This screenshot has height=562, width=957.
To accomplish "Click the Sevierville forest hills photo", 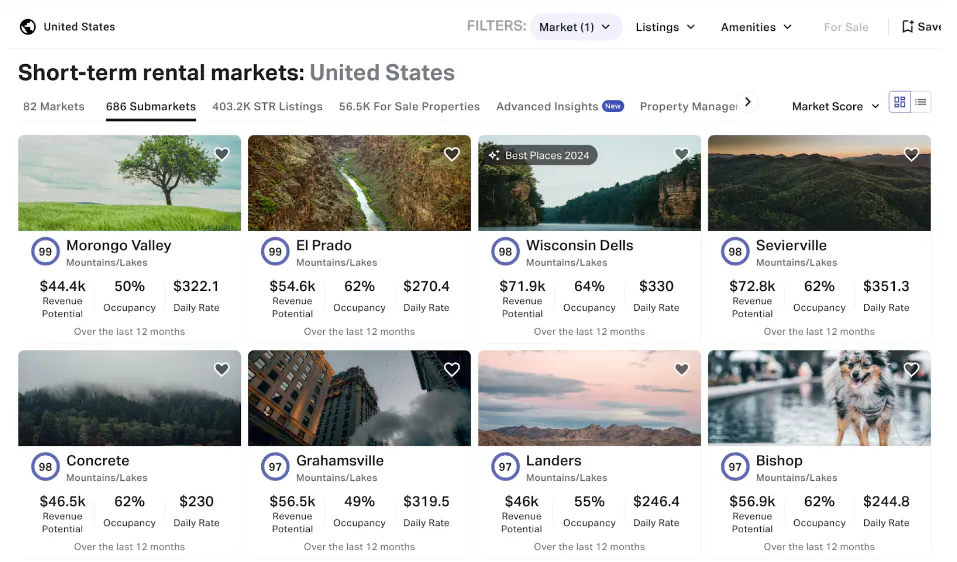I will 819,183.
